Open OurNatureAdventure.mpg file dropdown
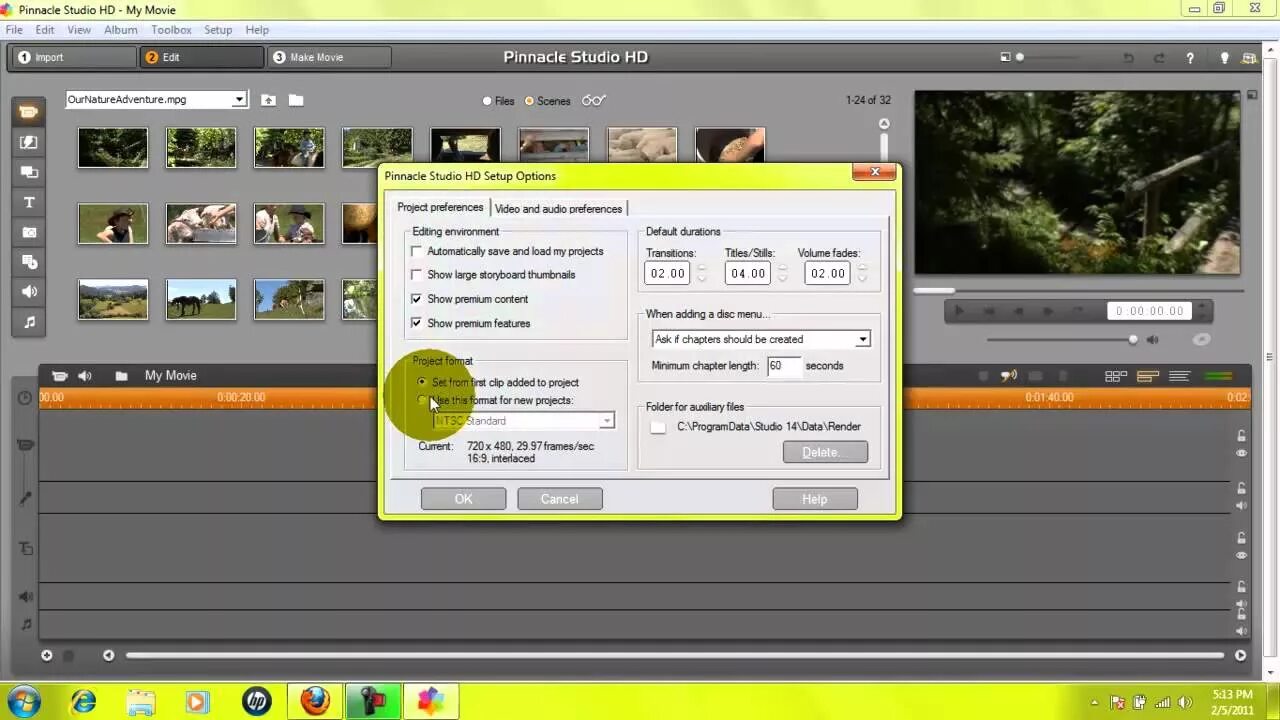The image size is (1280, 720). (239, 100)
